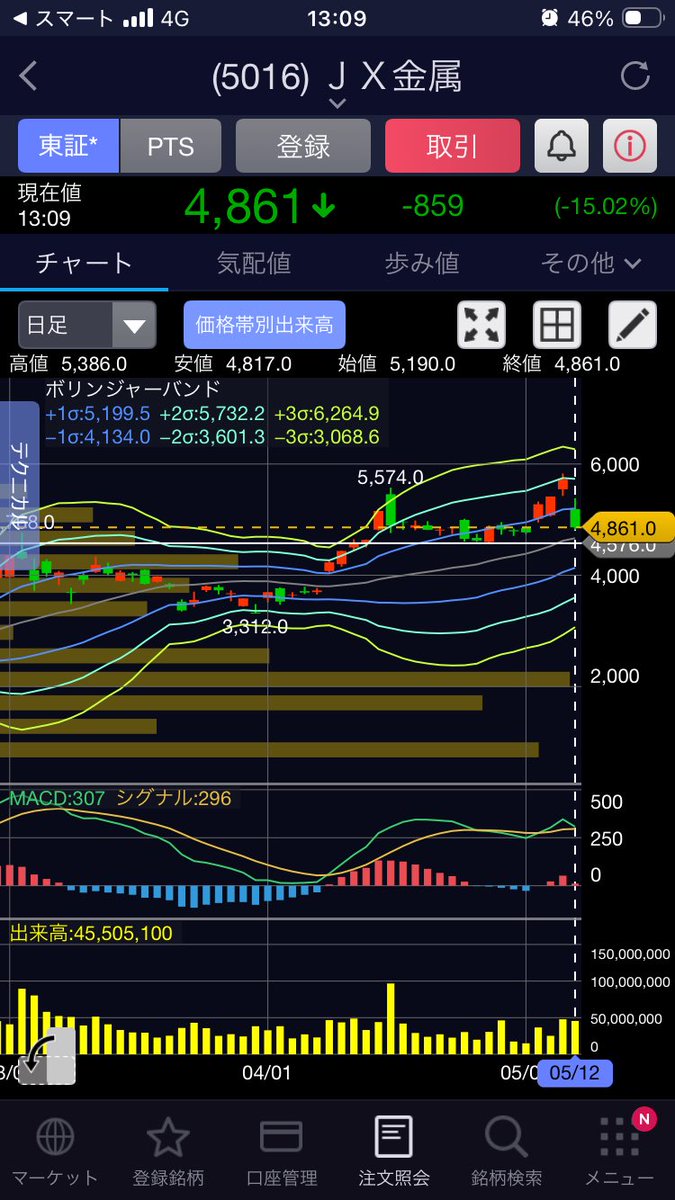Viewport: 675px width, 1200px height.
Task: Tap the -3σ:3,068.6 value
Action: (325, 436)
